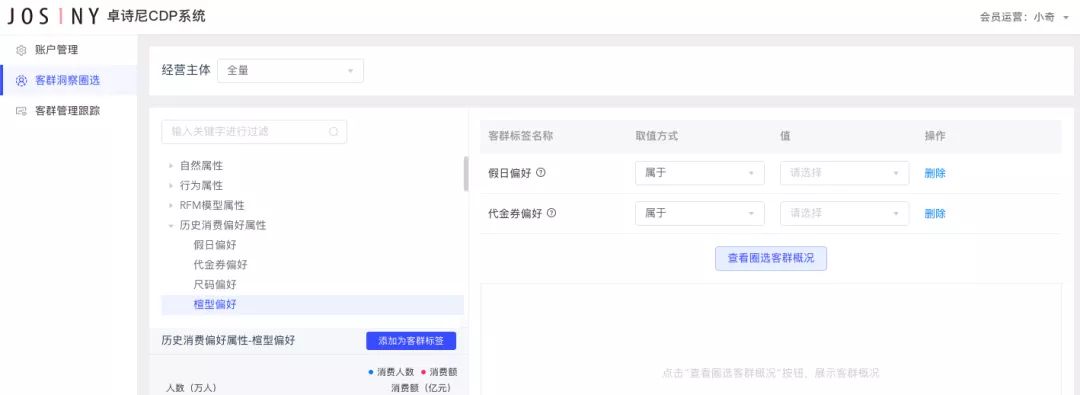Screen dimensions: 1080x395
Task: Expand the 自然属性 tree node
Action: click(171, 166)
